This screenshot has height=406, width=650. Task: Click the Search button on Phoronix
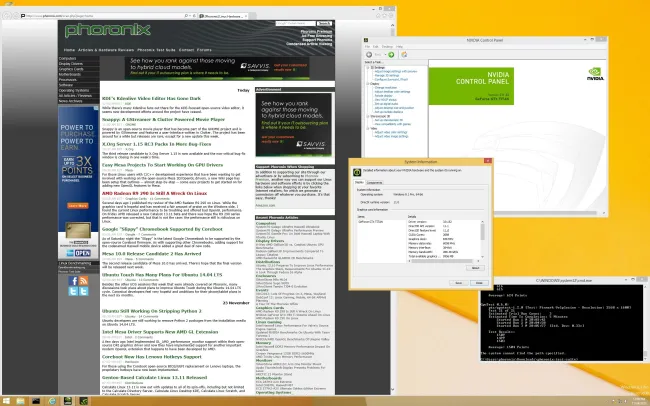[325, 24]
